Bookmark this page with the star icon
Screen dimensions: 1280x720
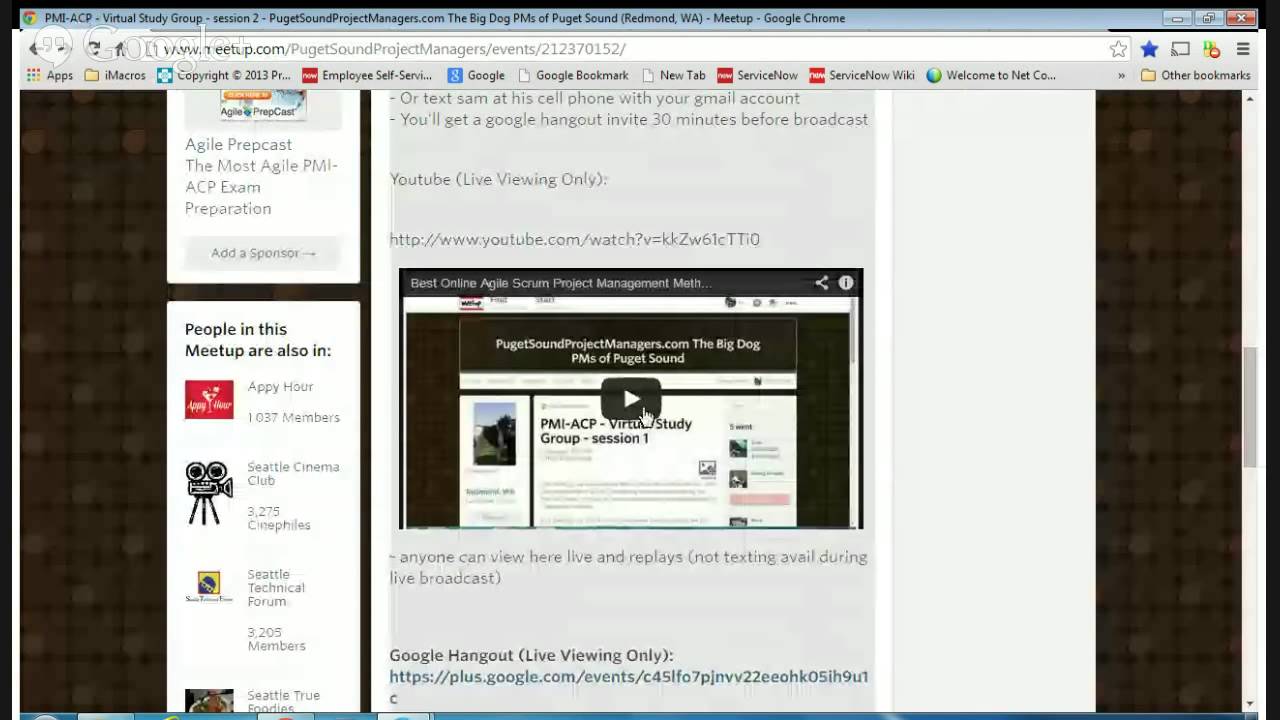1118,49
